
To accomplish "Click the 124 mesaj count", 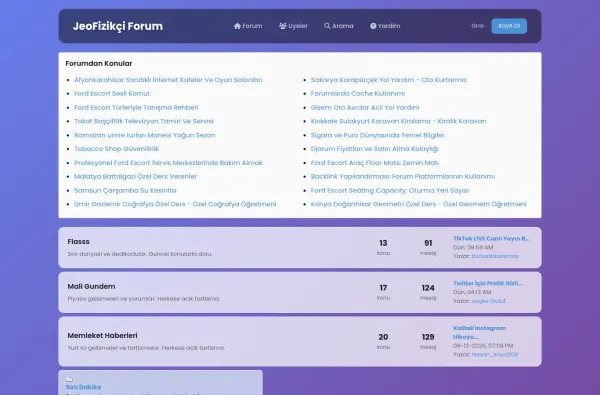I will tap(428, 292).
